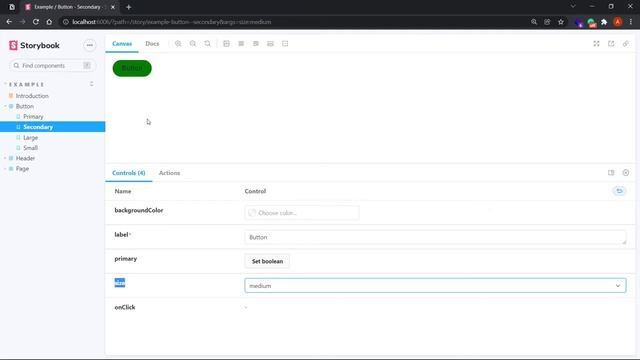Open the size medium dropdown
640x360 pixels.
coord(435,286)
